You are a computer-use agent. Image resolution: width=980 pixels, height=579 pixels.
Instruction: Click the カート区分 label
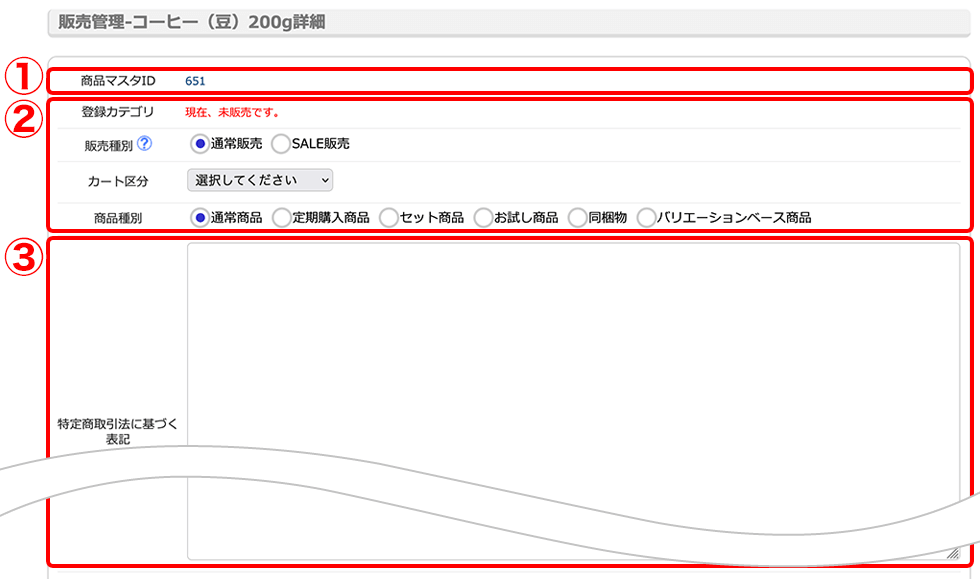118,181
